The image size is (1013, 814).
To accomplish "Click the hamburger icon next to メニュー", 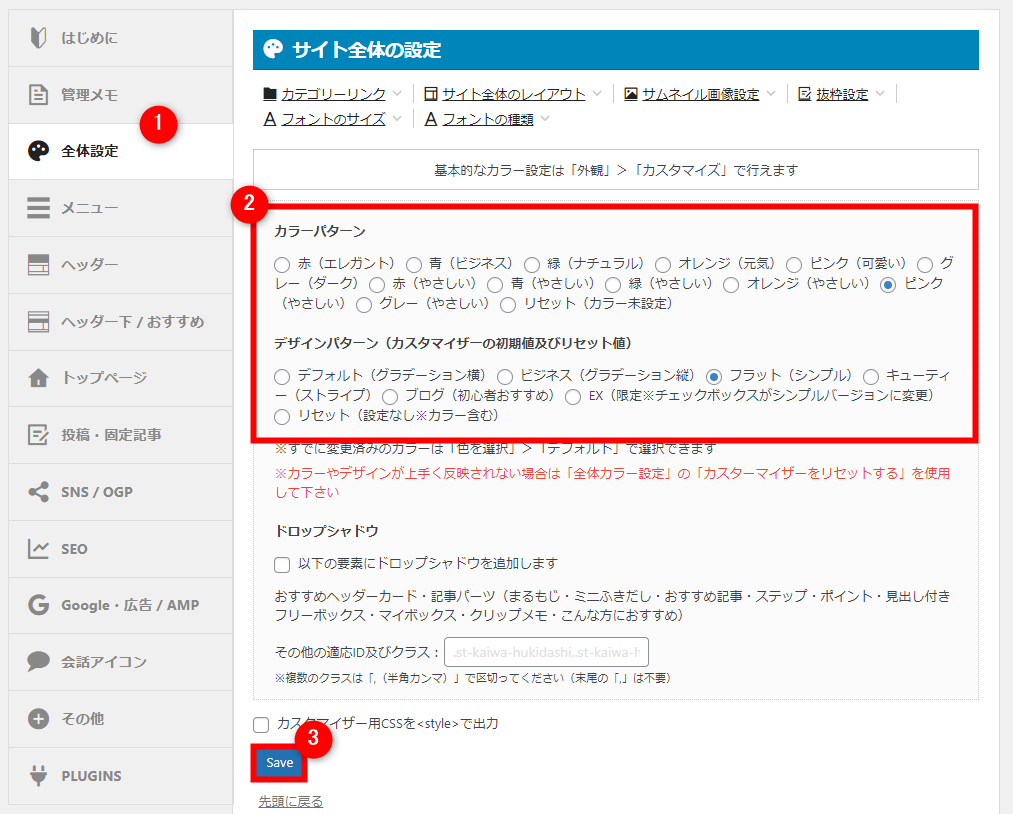I will [x=38, y=208].
